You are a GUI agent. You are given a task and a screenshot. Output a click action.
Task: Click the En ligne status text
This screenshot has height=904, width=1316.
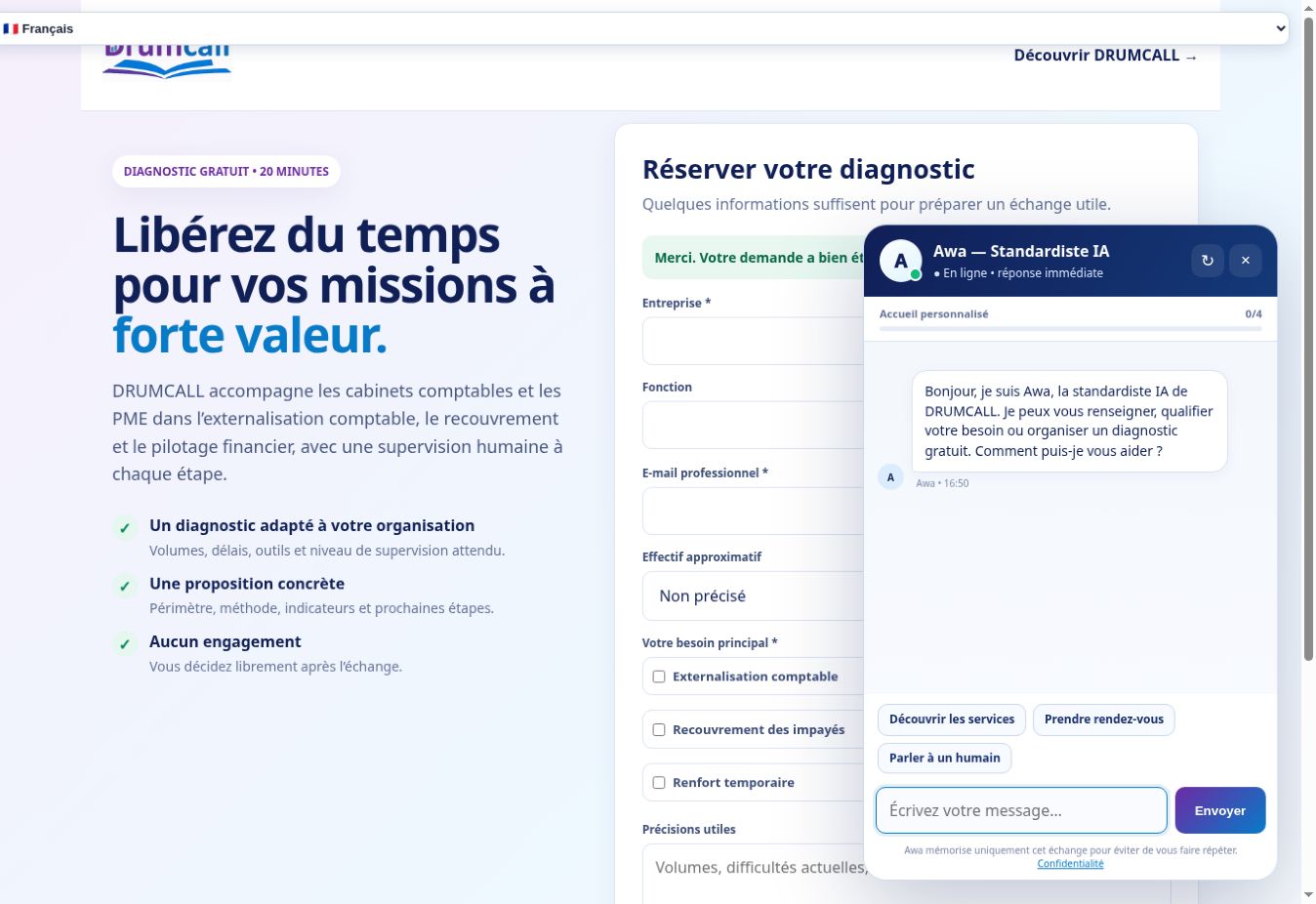(1018, 273)
